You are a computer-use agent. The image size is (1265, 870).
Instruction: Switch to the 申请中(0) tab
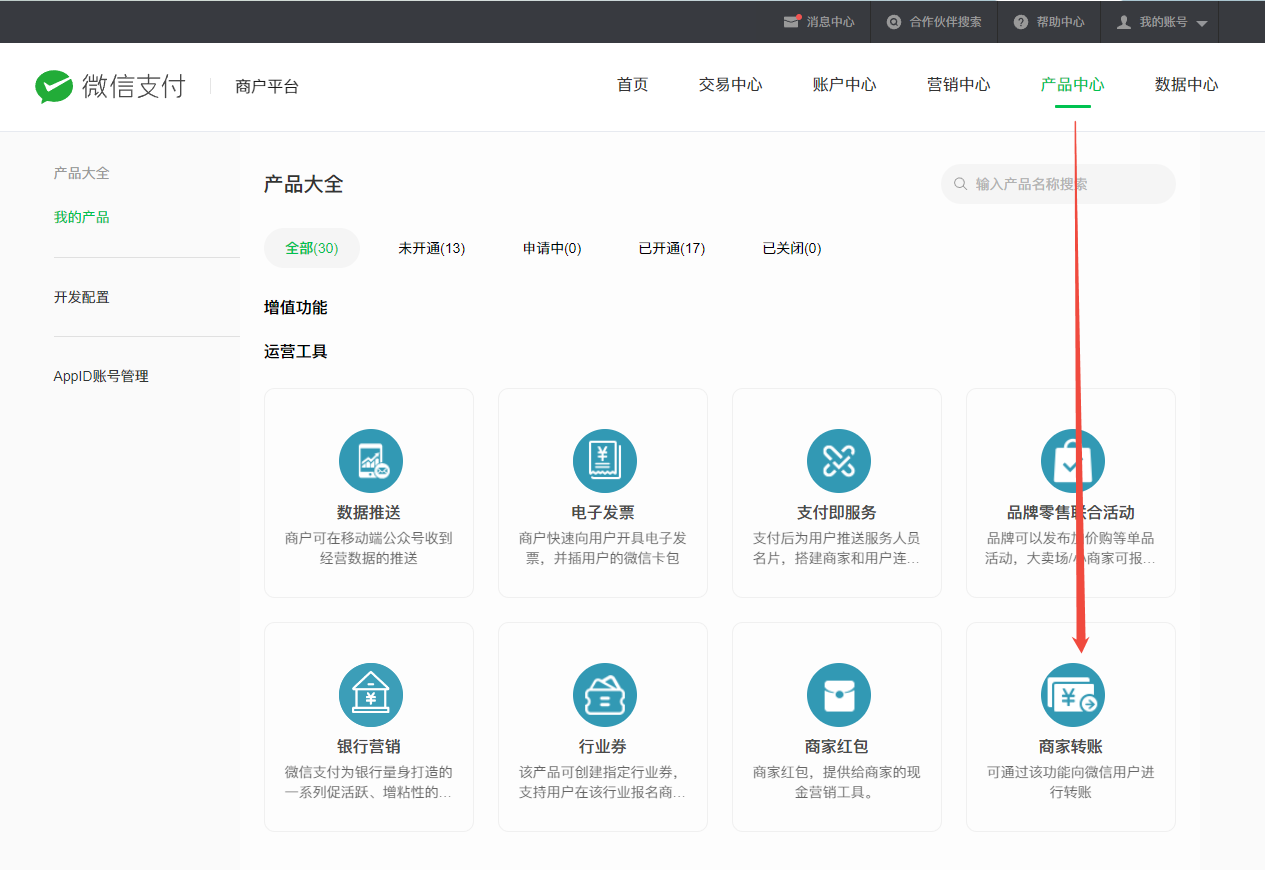pyautogui.click(x=552, y=248)
